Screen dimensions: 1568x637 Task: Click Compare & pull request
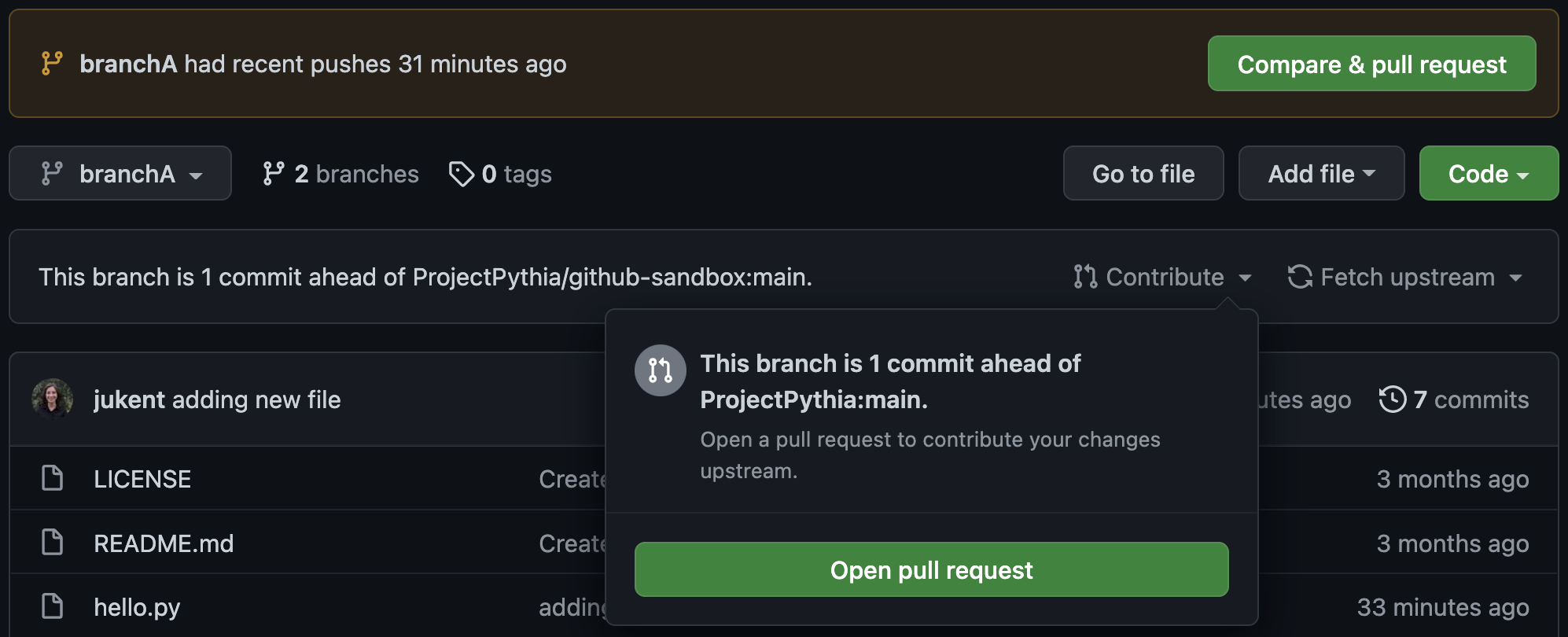(x=1371, y=64)
